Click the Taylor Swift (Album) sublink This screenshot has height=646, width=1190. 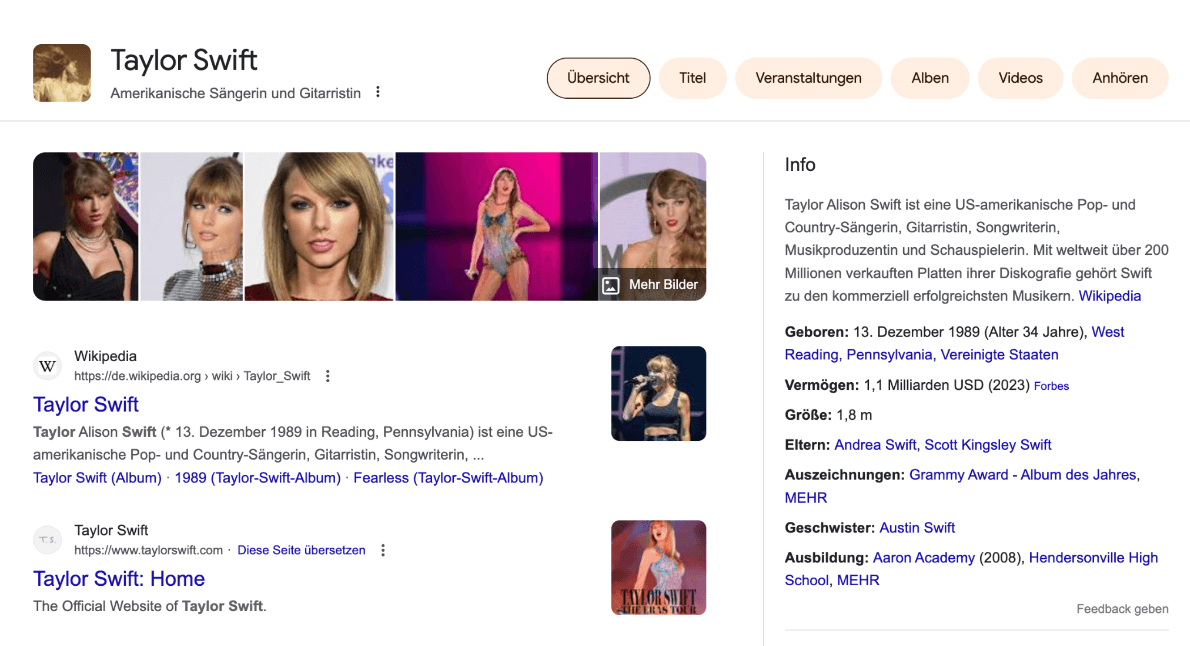[97, 477]
